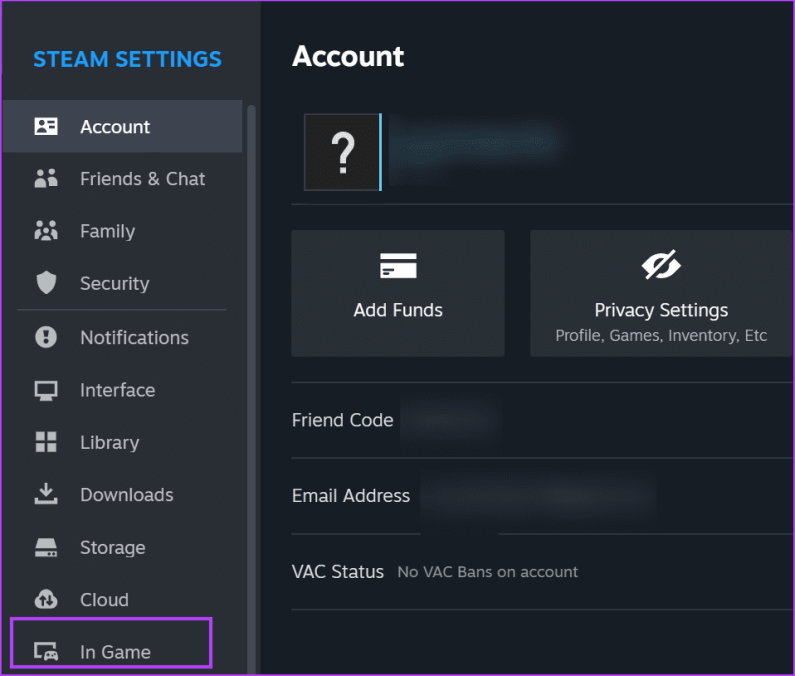Open the Friends & Chat settings tab
This screenshot has height=676, width=795.
pos(142,179)
